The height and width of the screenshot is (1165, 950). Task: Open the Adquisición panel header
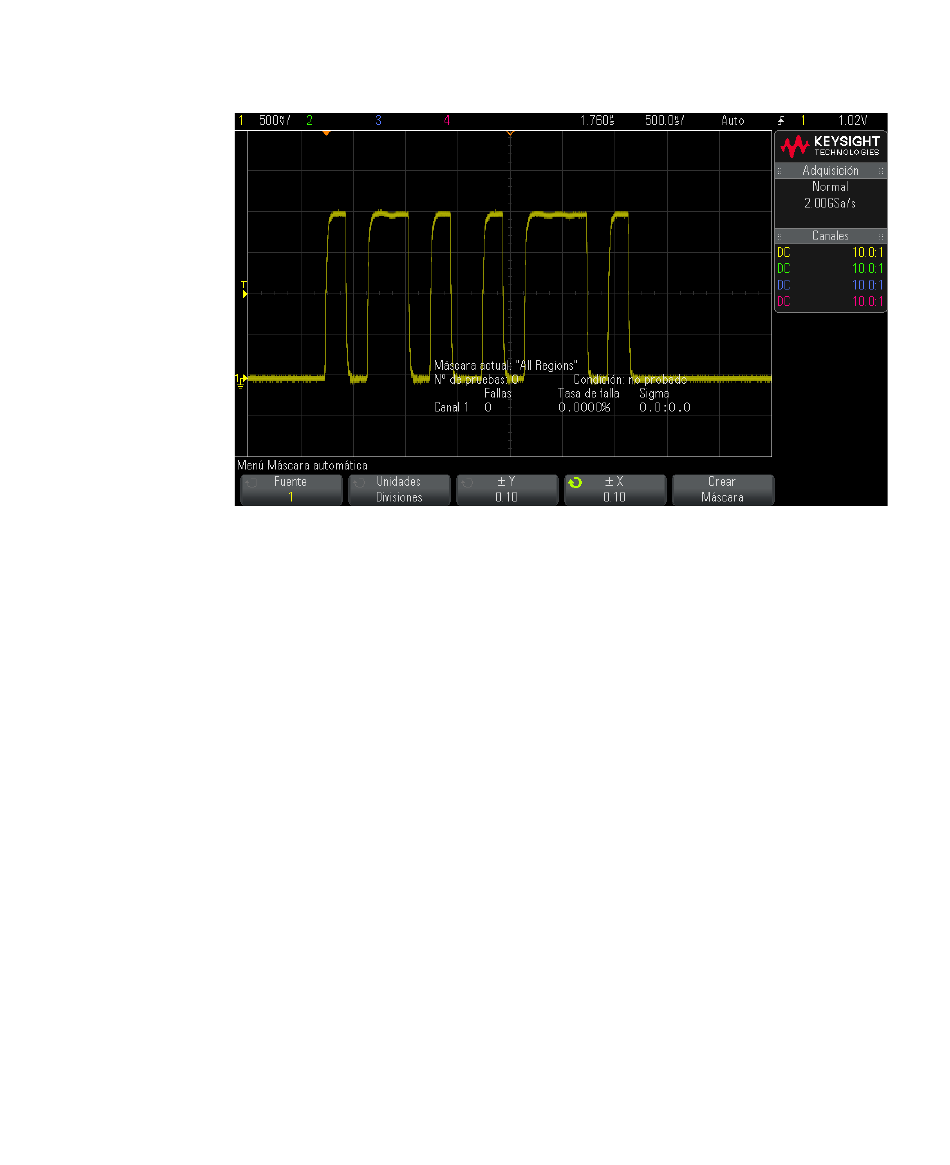coord(830,171)
